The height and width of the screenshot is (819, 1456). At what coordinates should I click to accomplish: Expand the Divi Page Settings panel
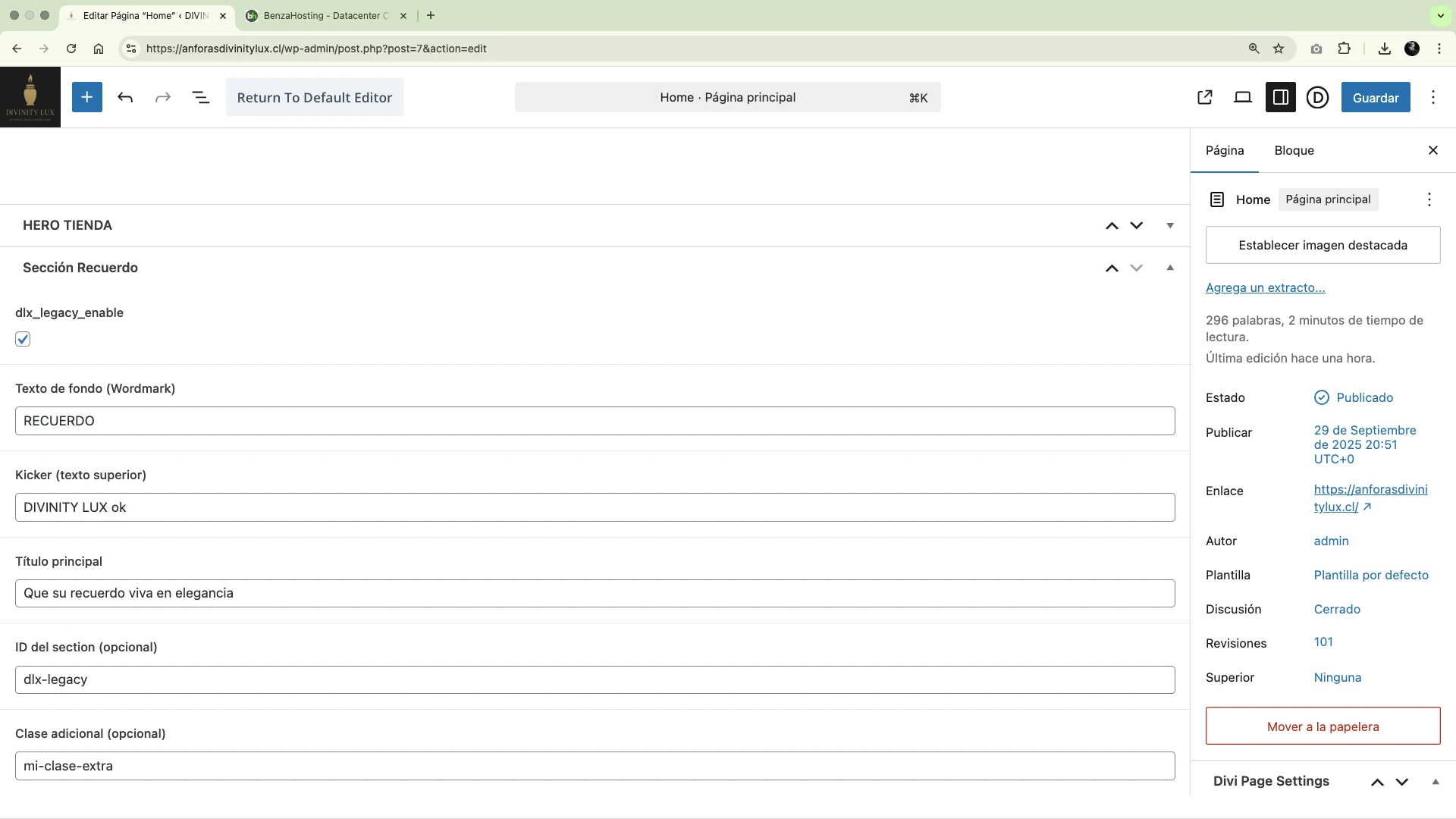tap(1436, 782)
